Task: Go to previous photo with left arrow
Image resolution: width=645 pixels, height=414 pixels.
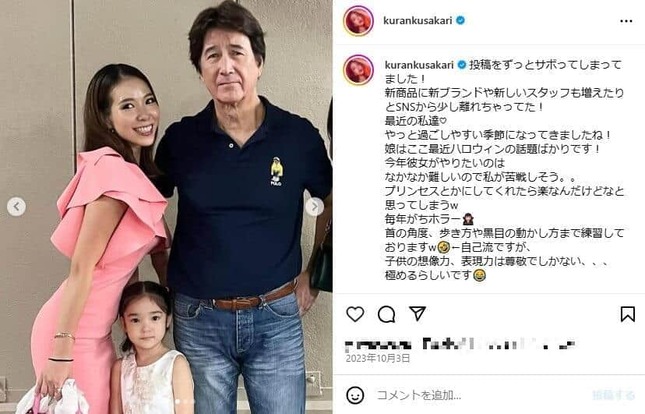Action: pyautogui.click(x=16, y=207)
